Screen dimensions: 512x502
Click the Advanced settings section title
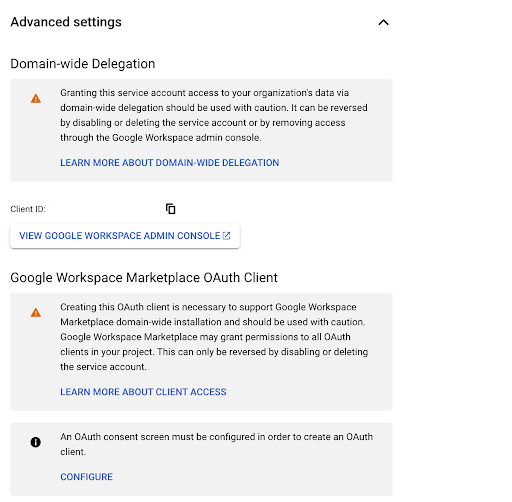66,22
